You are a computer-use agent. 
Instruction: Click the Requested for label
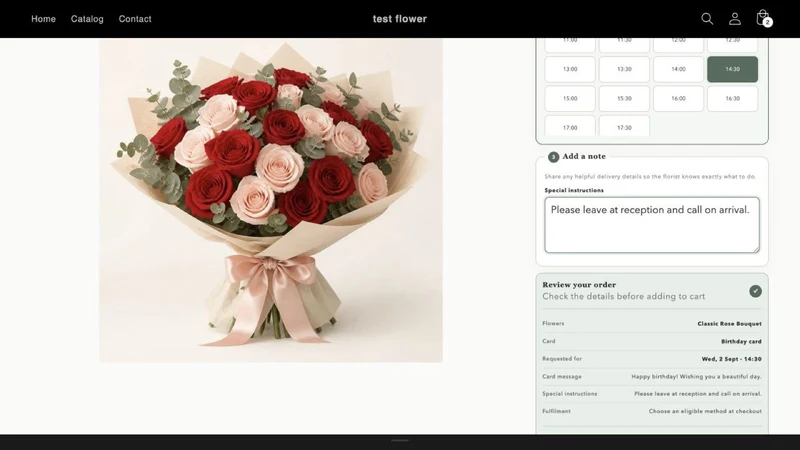[x=562, y=359]
